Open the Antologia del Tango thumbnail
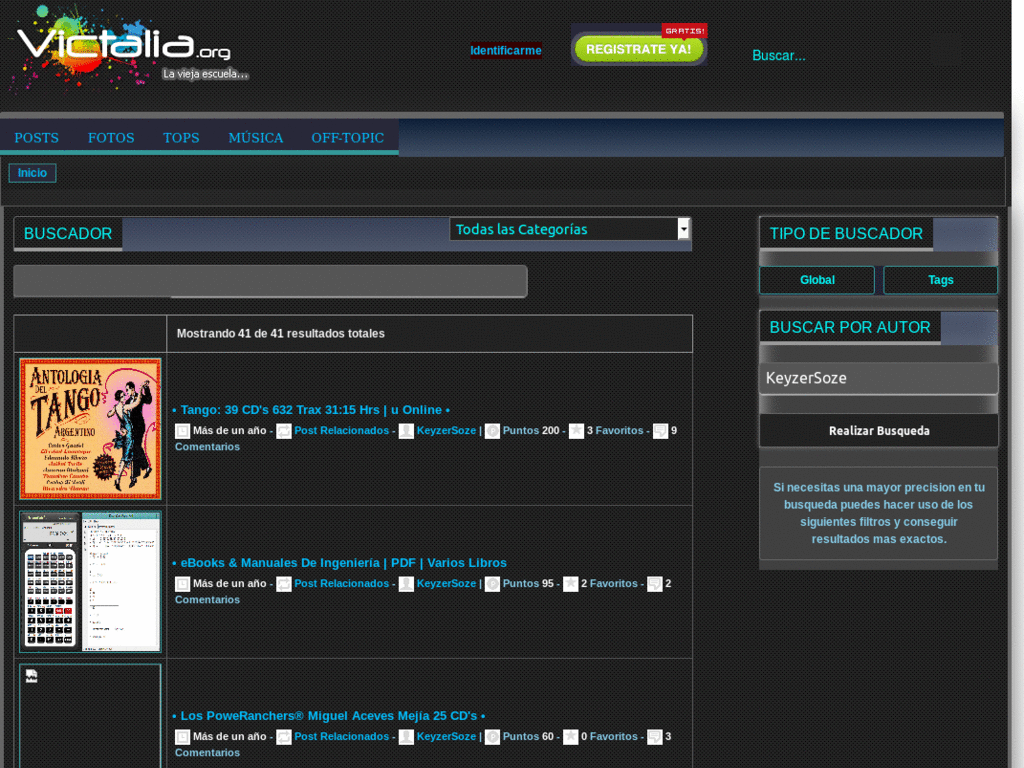The height and width of the screenshot is (768, 1024). (90, 428)
